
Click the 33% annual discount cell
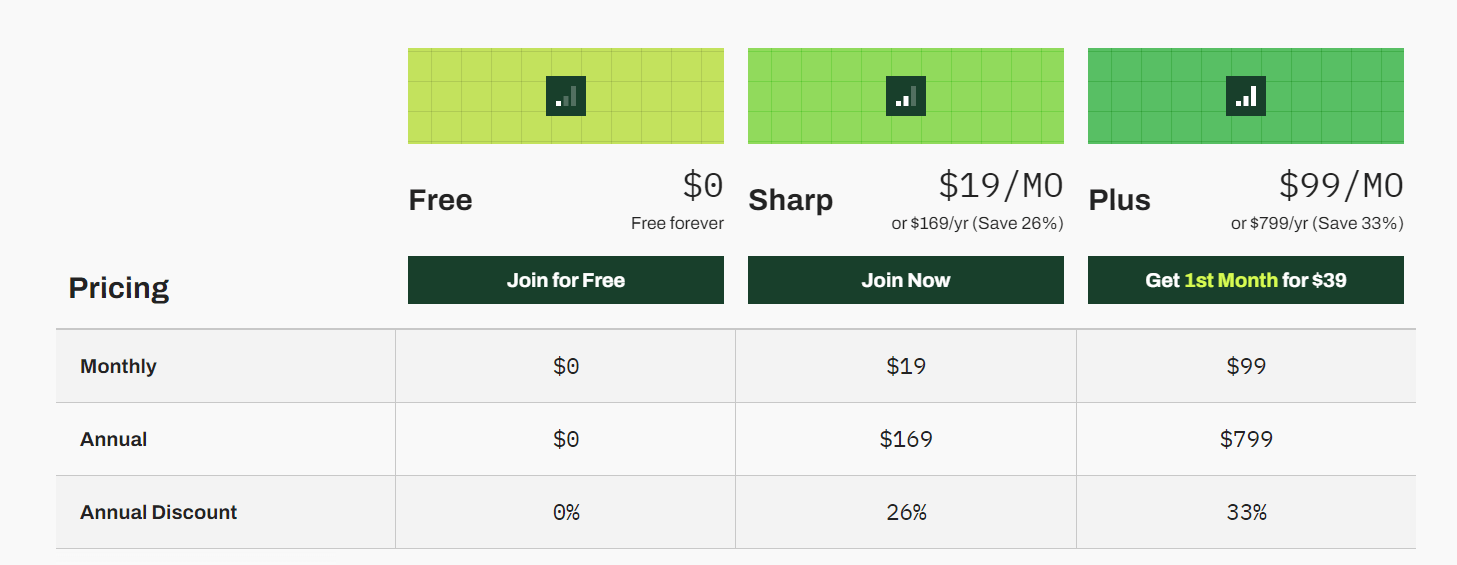click(1246, 512)
